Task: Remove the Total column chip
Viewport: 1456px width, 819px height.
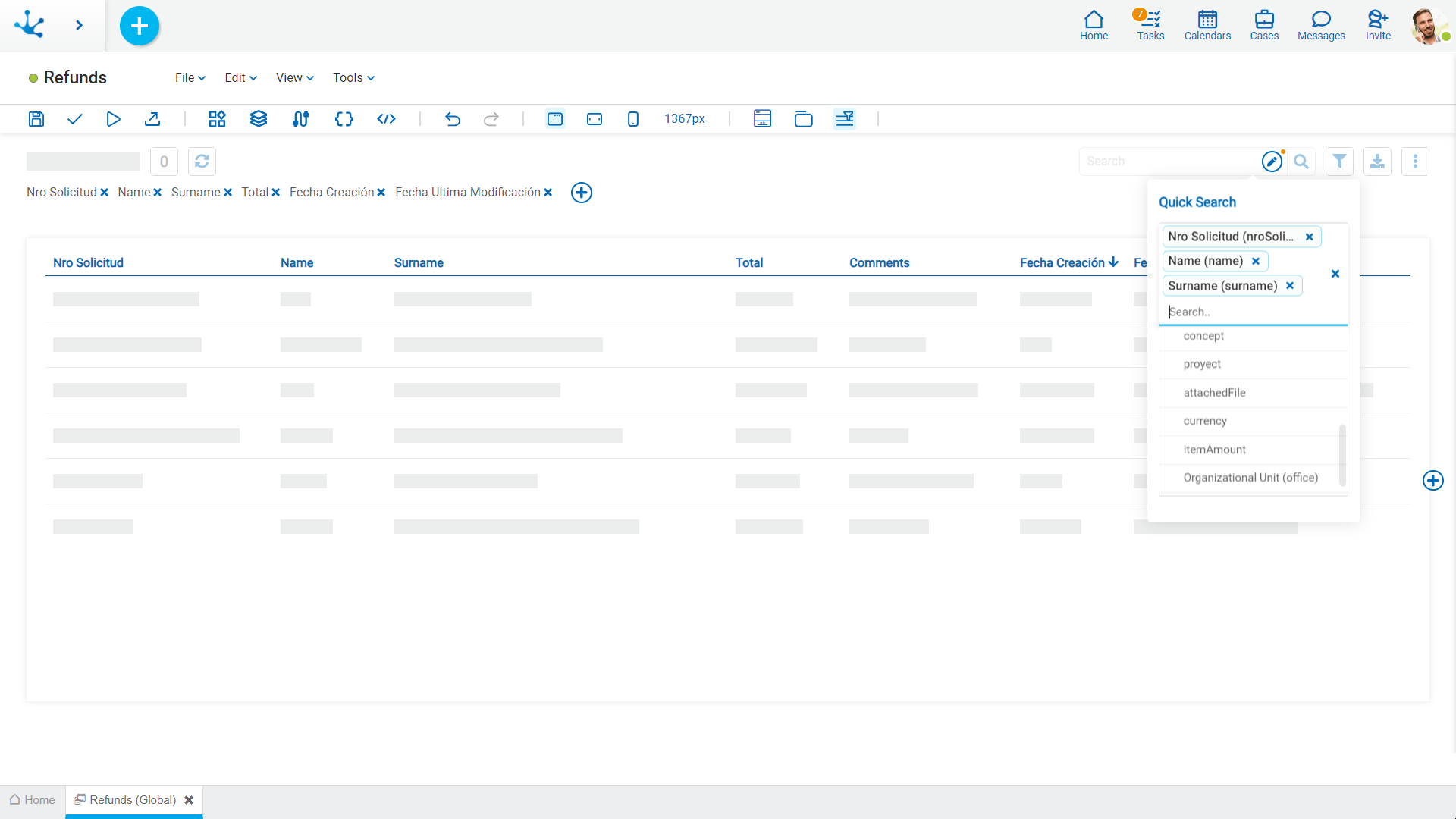Action: point(275,193)
